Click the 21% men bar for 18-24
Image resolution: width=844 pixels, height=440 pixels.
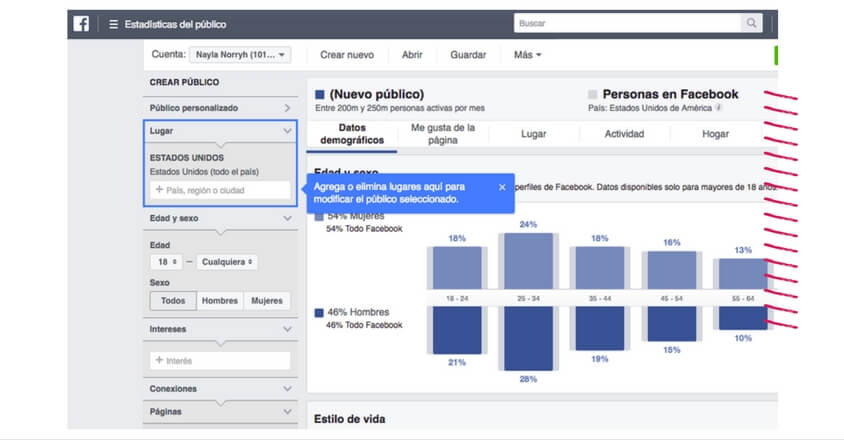click(x=457, y=330)
